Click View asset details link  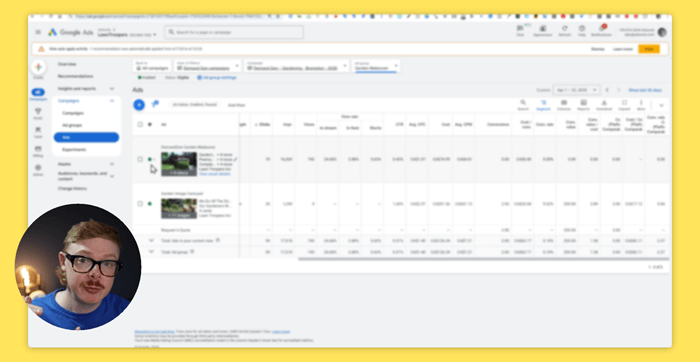(215, 174)
